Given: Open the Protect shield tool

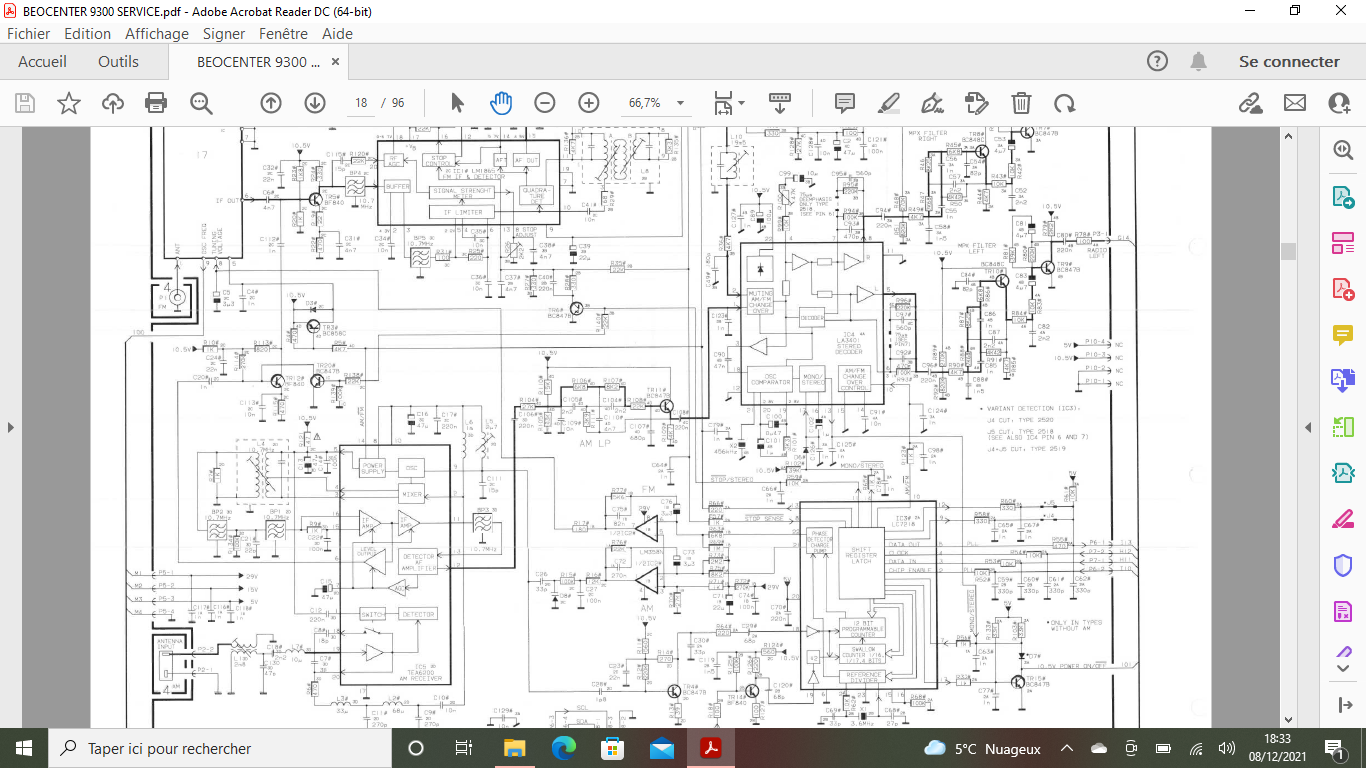Looking at the screenshot, I should [x=1342, y=565].
